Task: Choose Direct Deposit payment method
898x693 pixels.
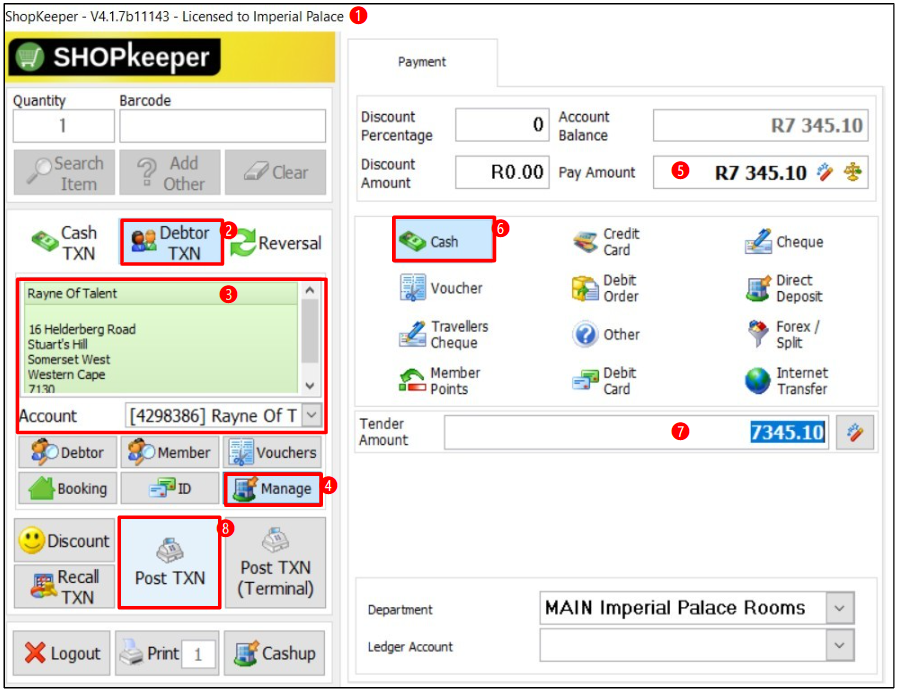Action: coord(785,288)
